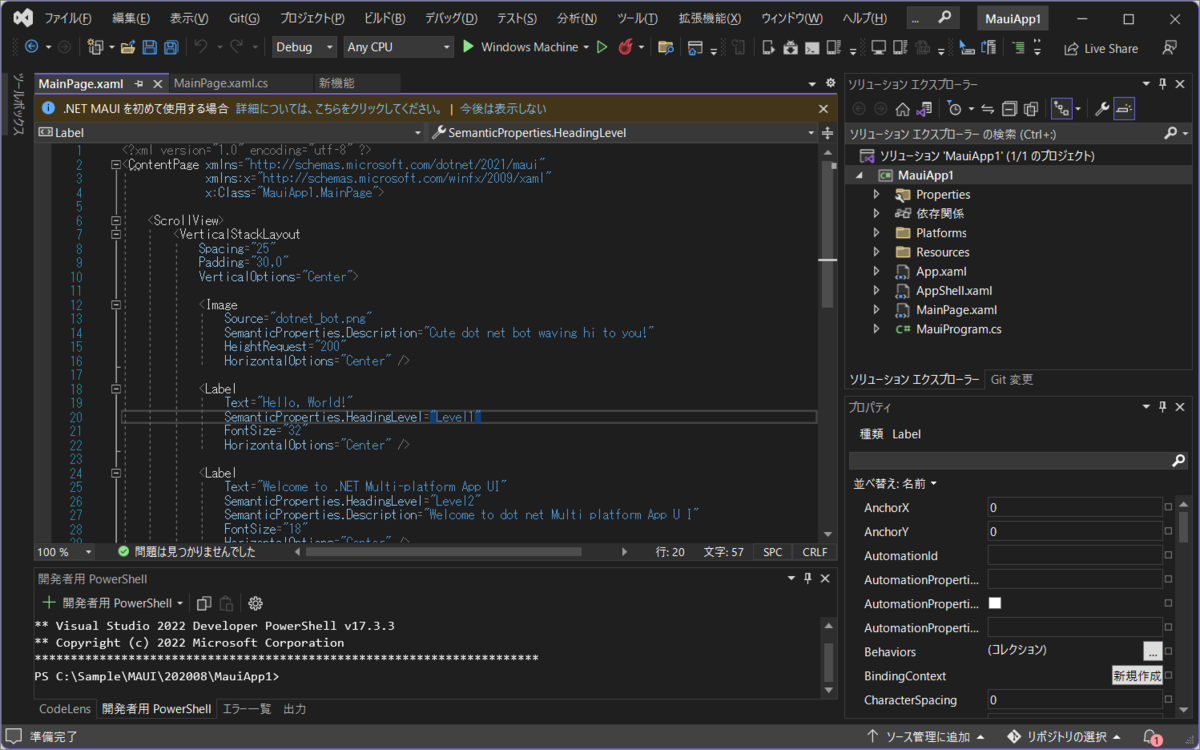Open the Any CPU platform dropdown

tap(398, 47)
